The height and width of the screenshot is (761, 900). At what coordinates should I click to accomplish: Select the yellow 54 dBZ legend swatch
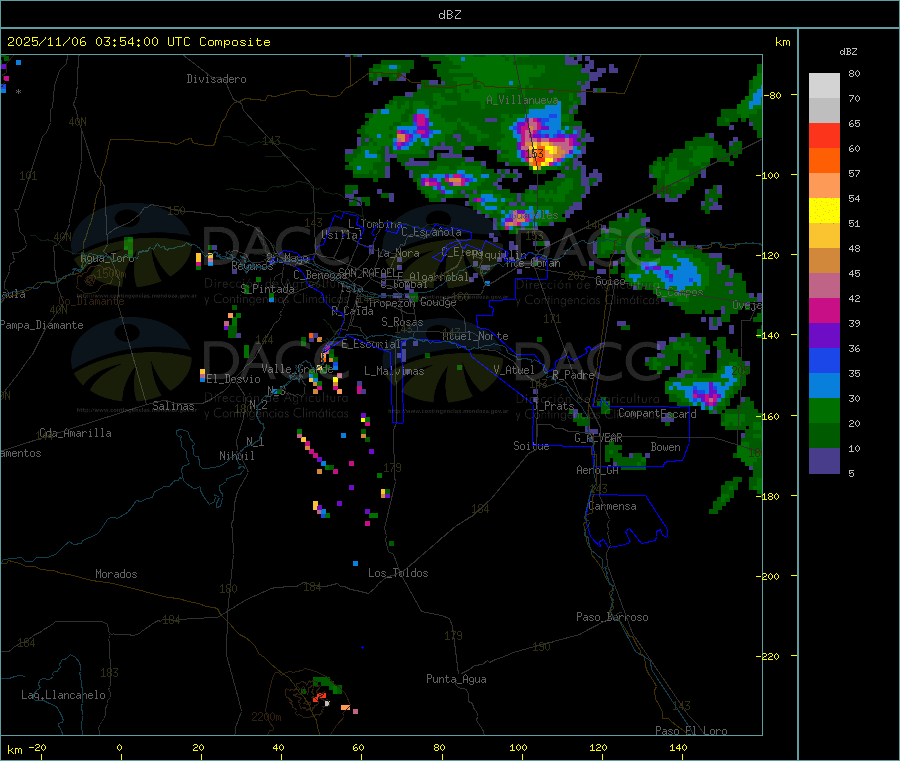(824, 211)
